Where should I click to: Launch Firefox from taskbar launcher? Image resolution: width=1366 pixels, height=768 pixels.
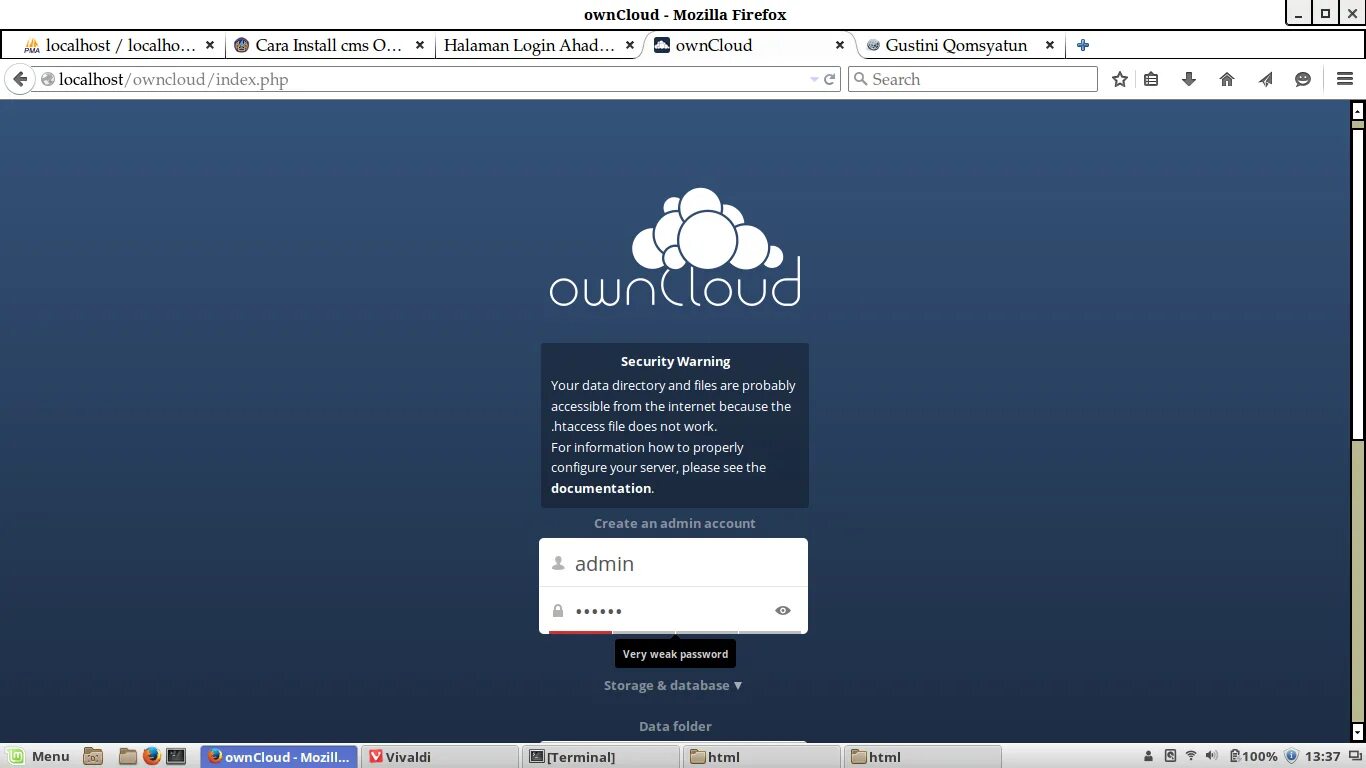click(151, 757)
